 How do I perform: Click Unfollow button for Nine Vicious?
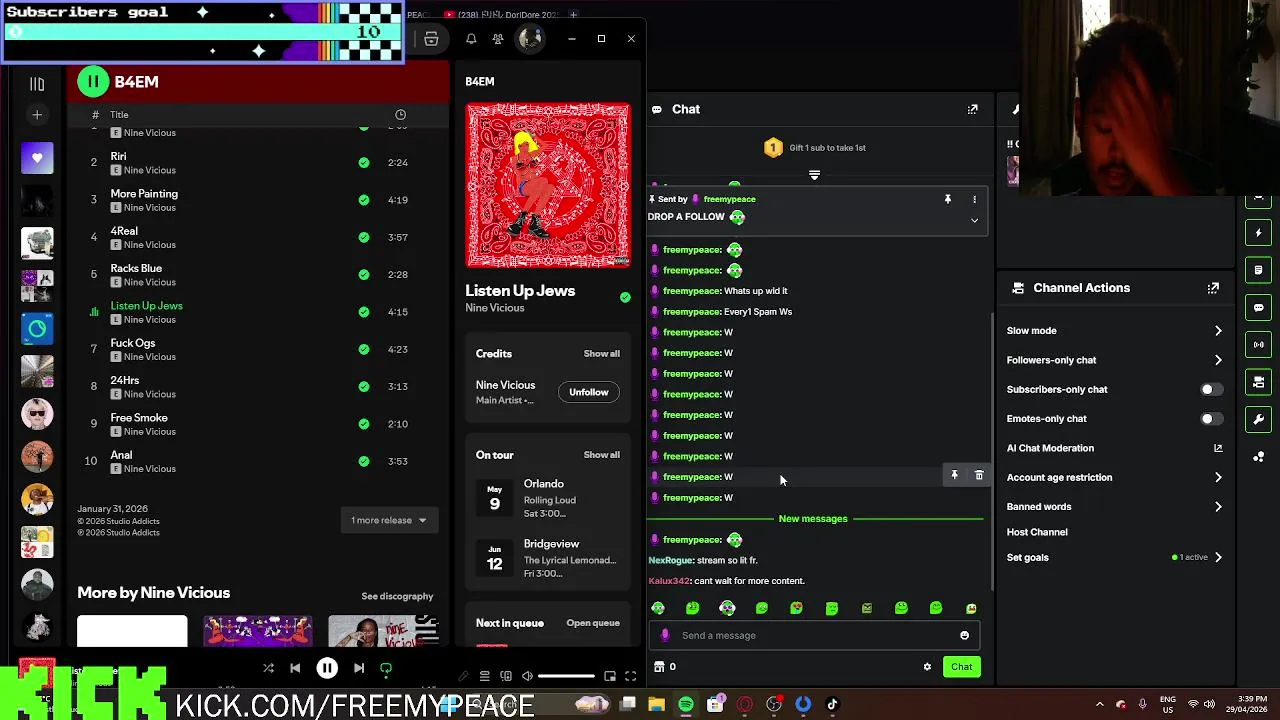589,392
